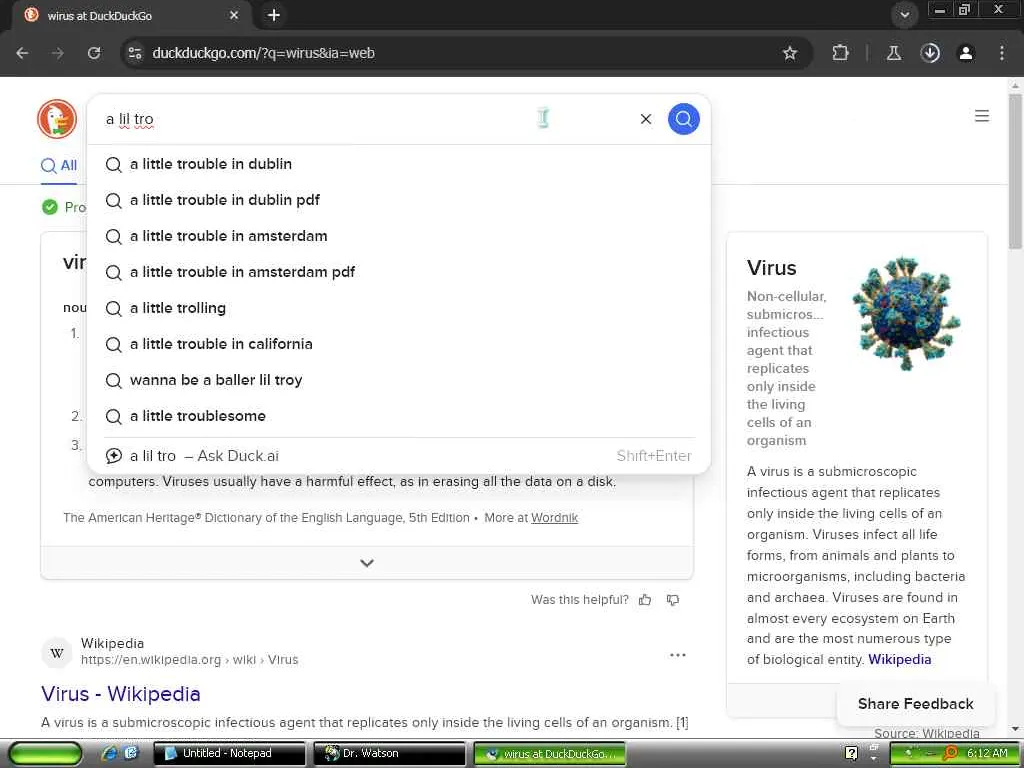
Task: Click the page vertical scrollbar thumb
Action: click(1015, 171)
